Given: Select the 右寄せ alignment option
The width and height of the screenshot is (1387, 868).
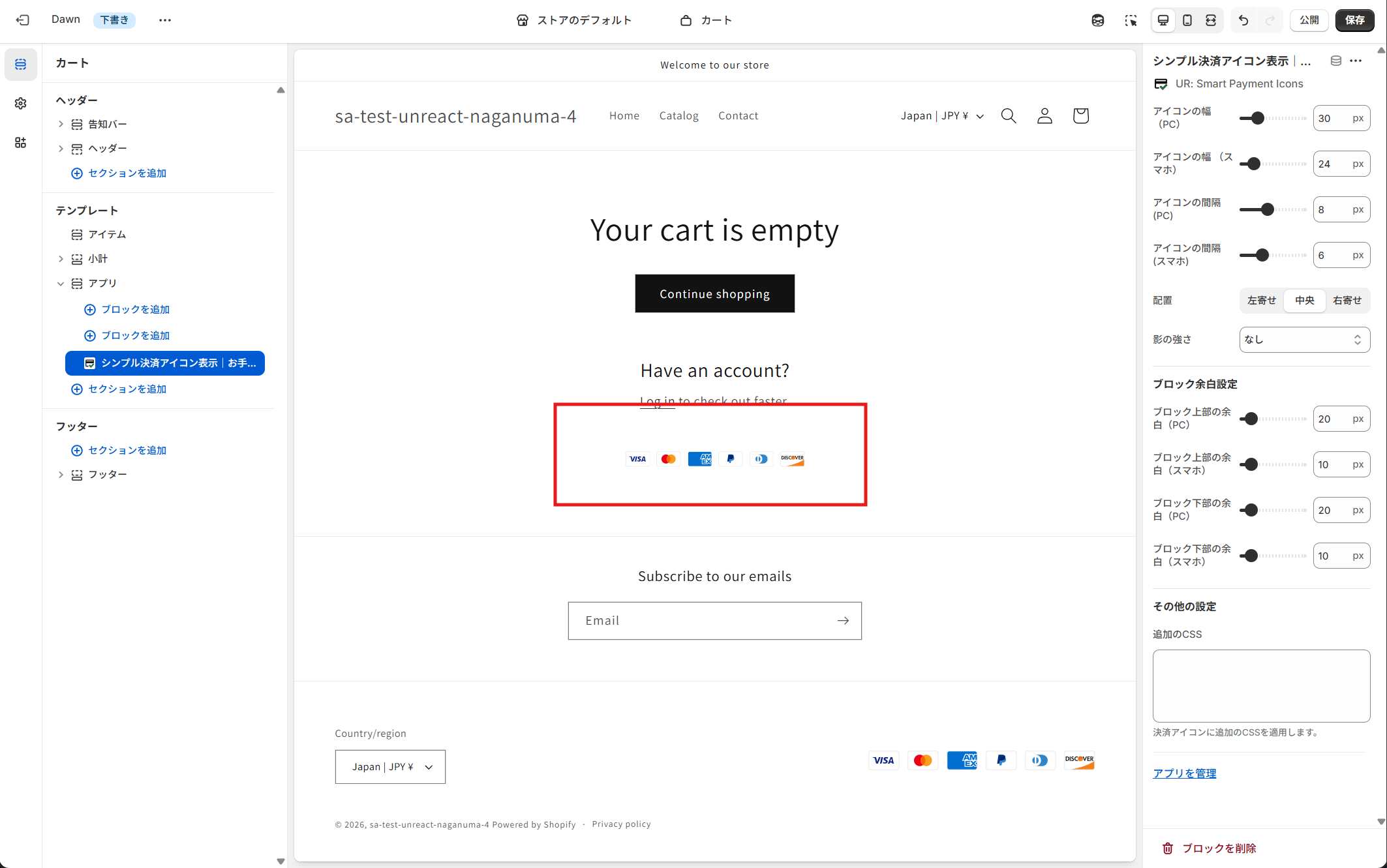Looking at the screenshot, I should coord(1347,301).
